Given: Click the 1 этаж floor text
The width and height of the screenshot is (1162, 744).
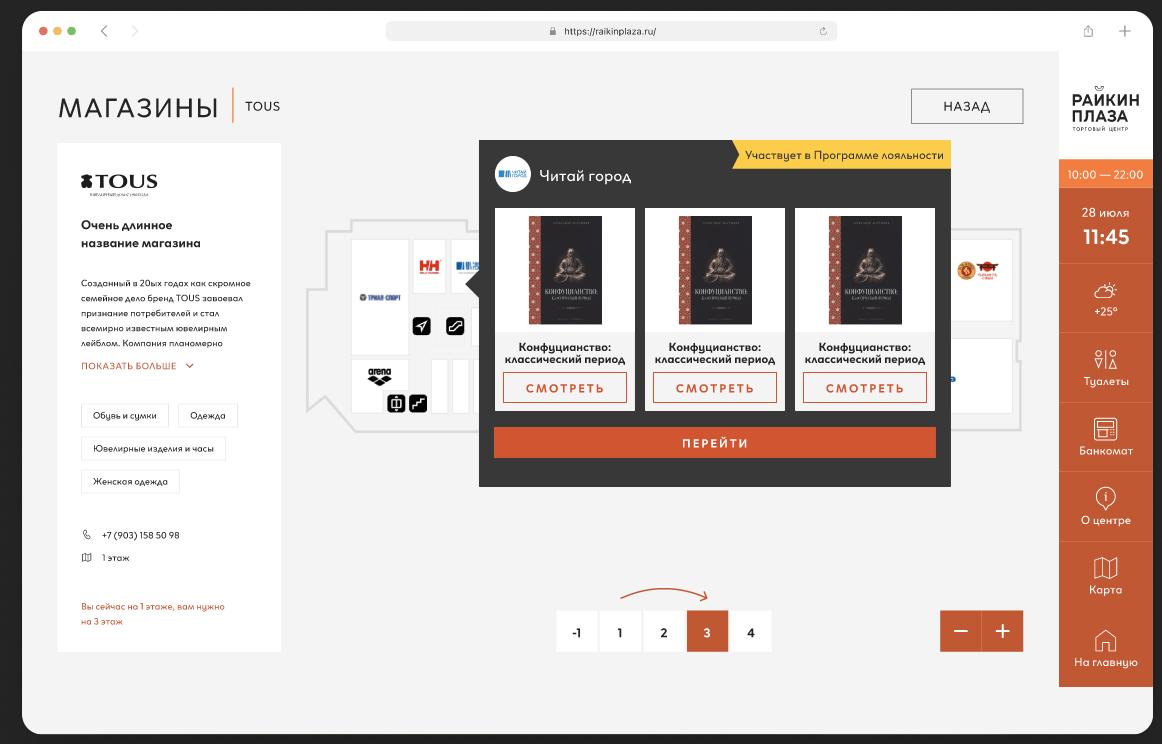Looking at the screenshot, I should coord(116,557).
